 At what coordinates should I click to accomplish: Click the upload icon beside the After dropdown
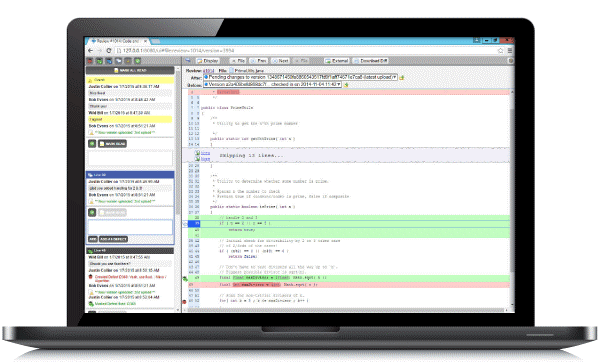(402, 77)
